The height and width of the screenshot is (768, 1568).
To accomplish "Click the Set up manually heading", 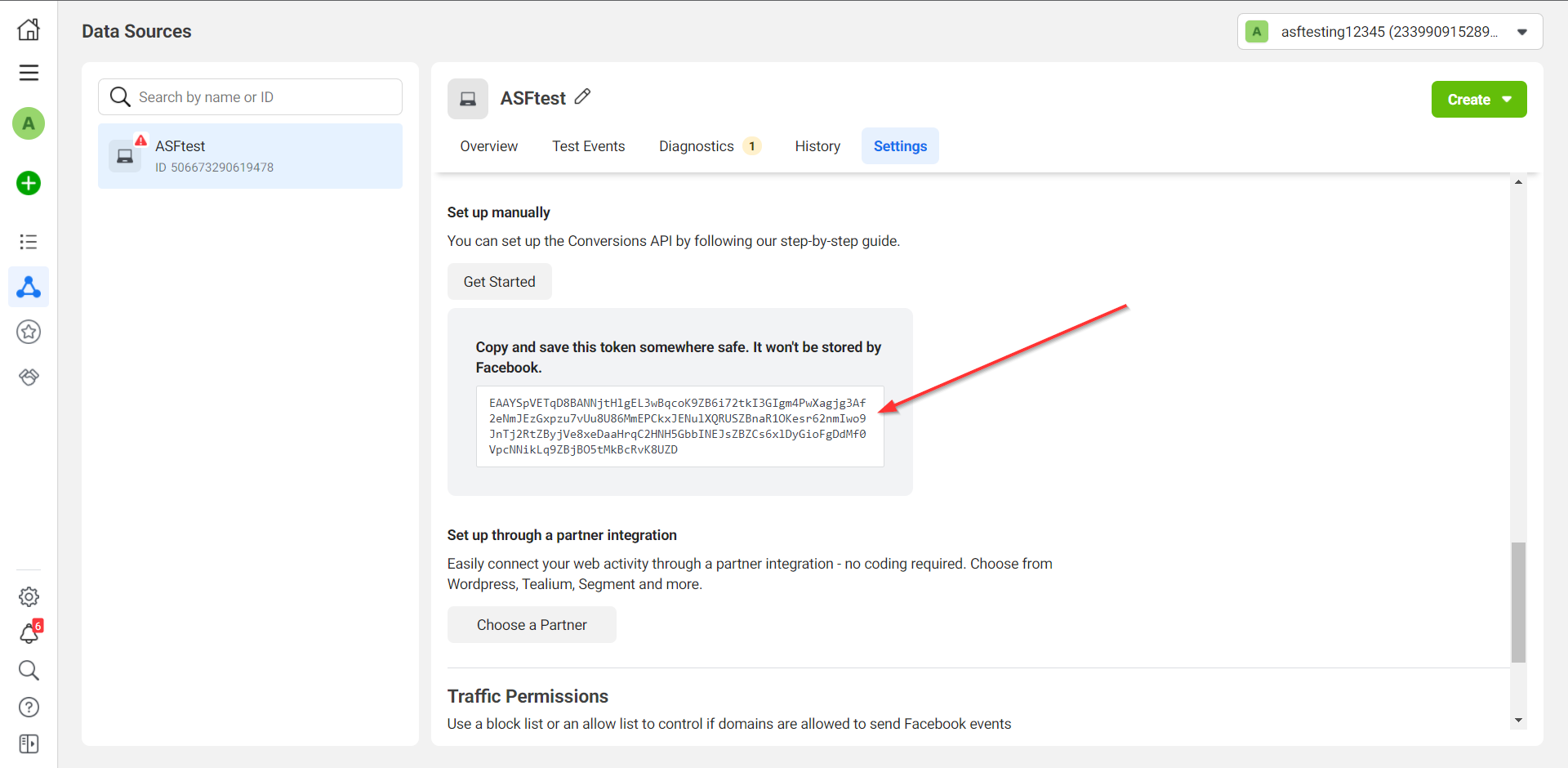I will tap(498, 212).
